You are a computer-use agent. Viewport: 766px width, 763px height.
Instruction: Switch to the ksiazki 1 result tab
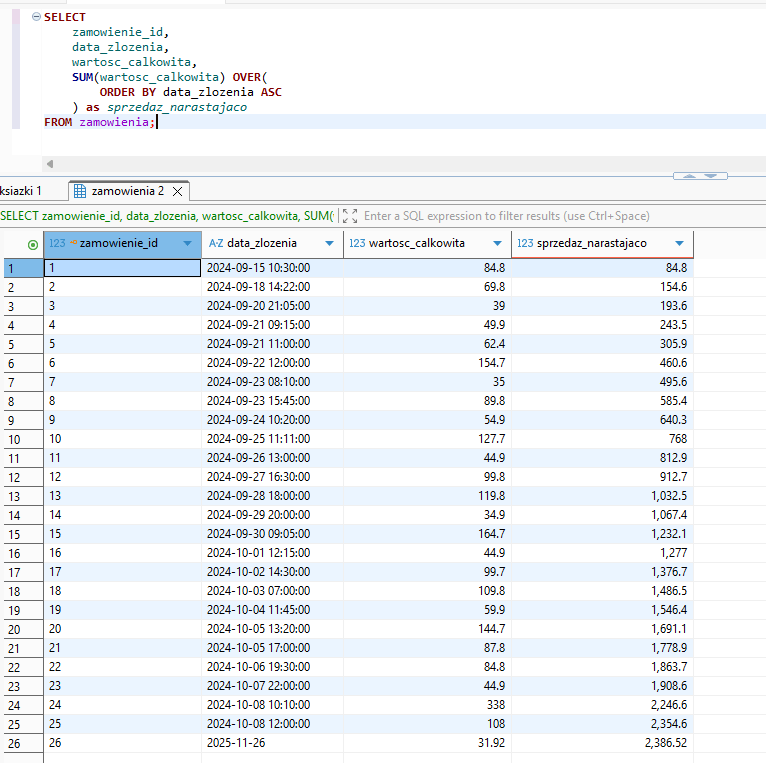(x=22, y=190)
